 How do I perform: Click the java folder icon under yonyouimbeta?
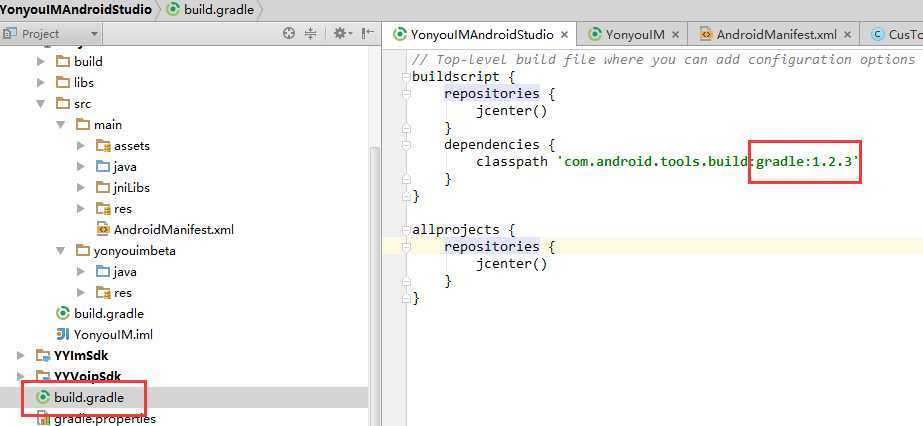[x=103, y=272]
